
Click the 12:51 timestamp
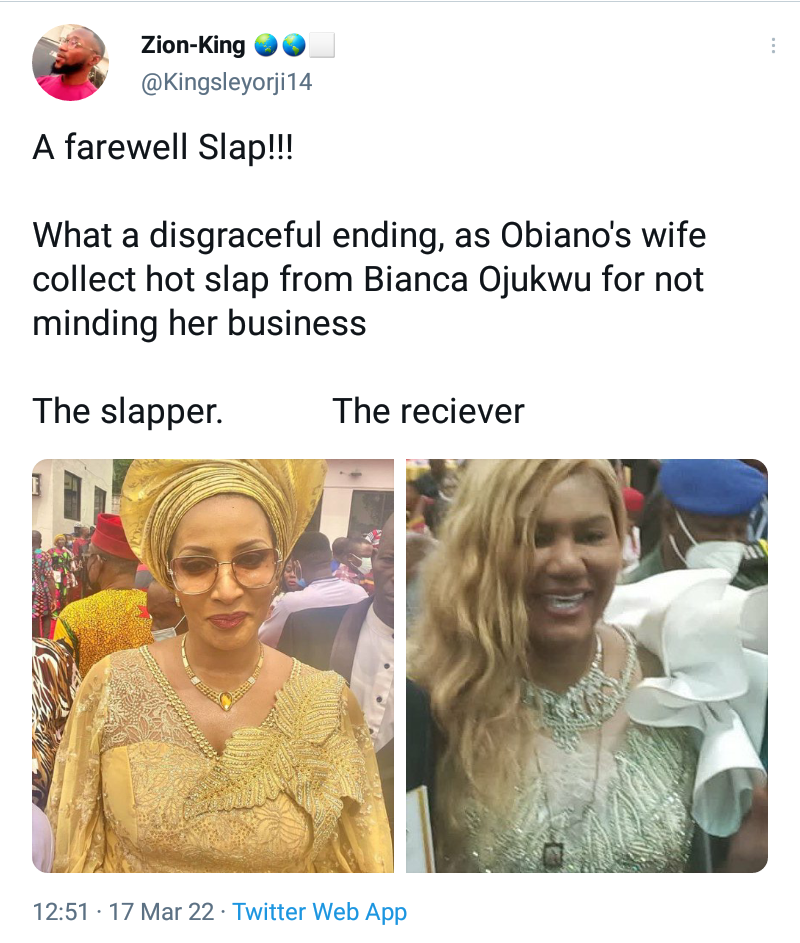click(58, 912)
